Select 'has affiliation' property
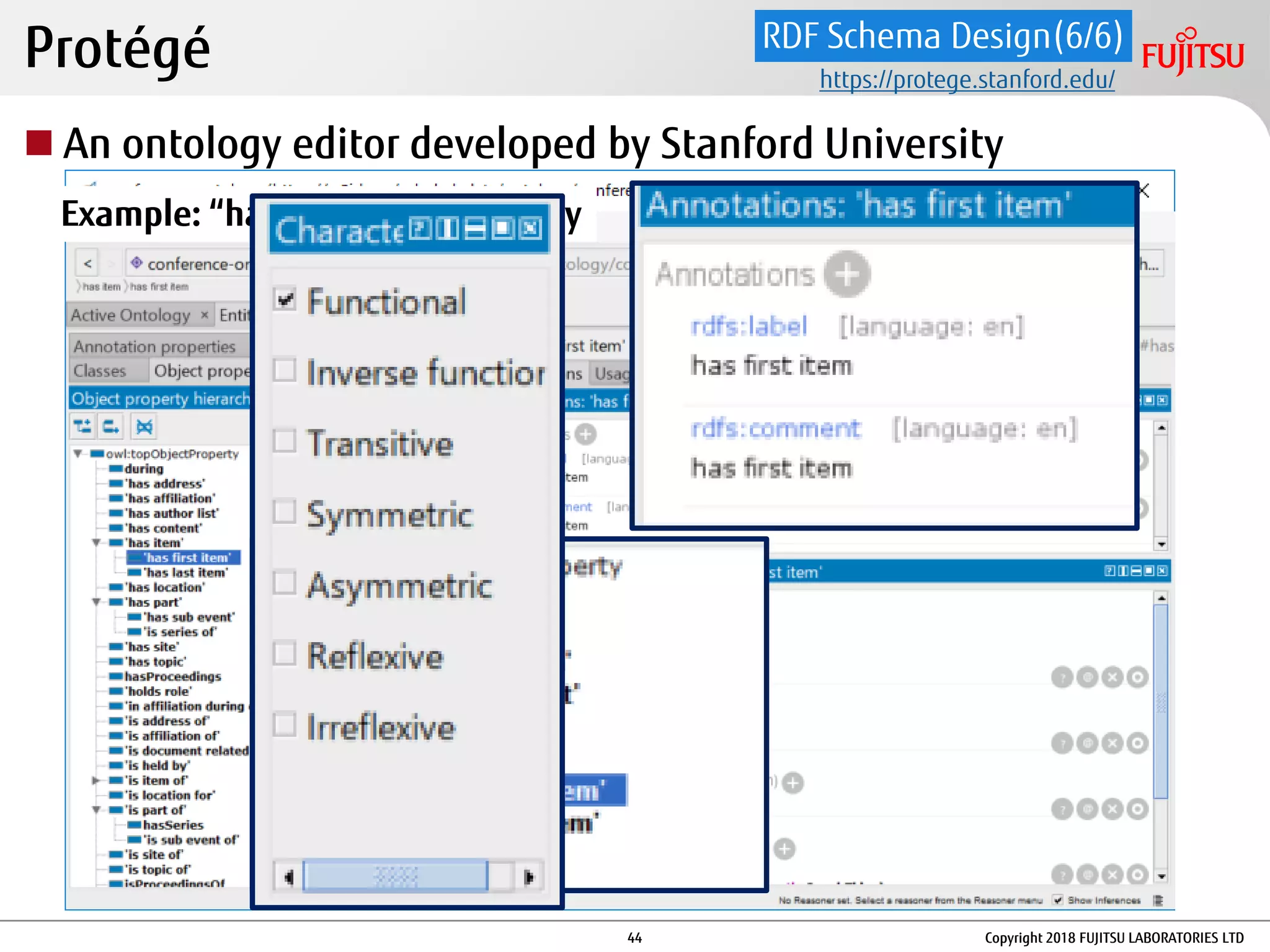This screenshot has width=1270, height=952. click(162, 498)
